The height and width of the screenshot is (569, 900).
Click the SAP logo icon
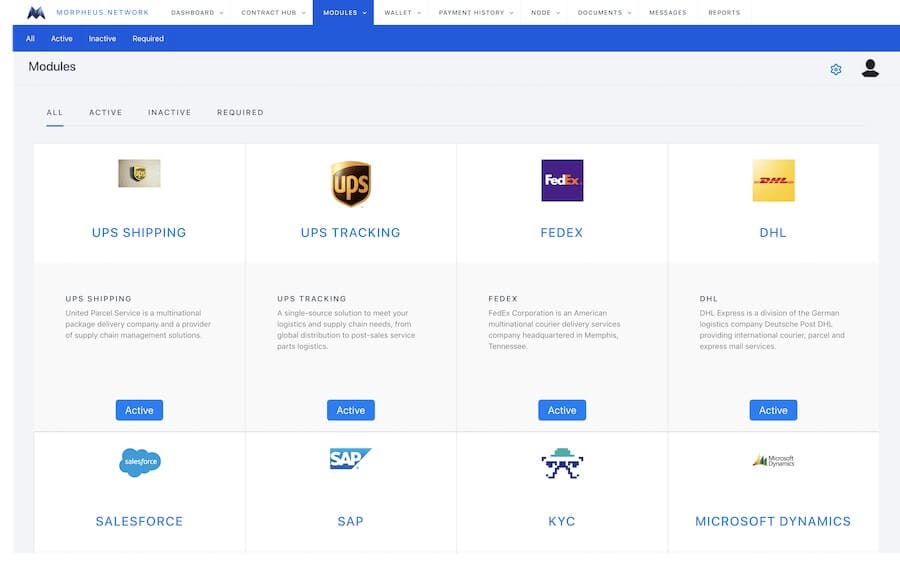tap(351, 460)
